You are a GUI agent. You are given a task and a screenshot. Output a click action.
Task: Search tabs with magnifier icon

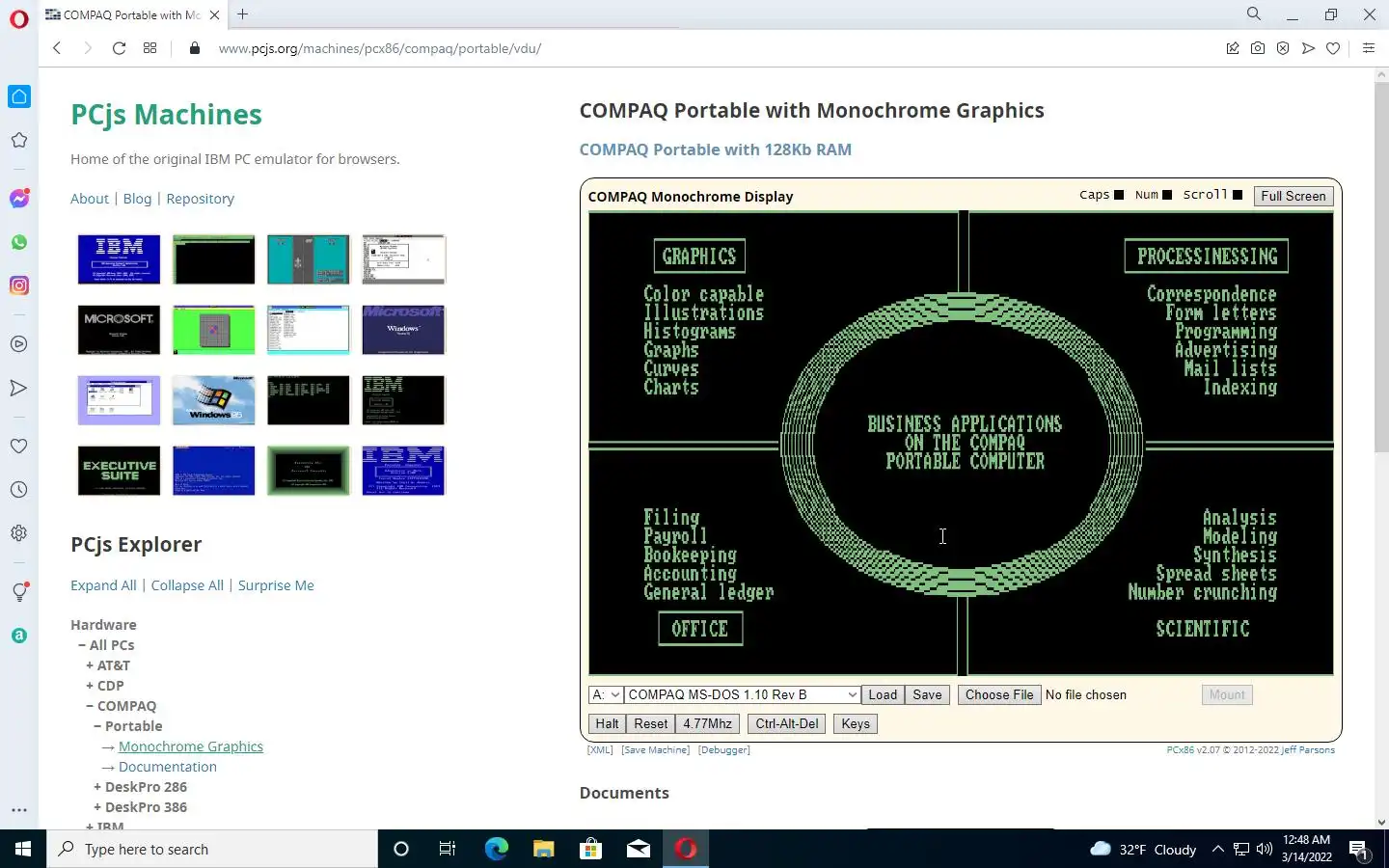pos(1253,14)
